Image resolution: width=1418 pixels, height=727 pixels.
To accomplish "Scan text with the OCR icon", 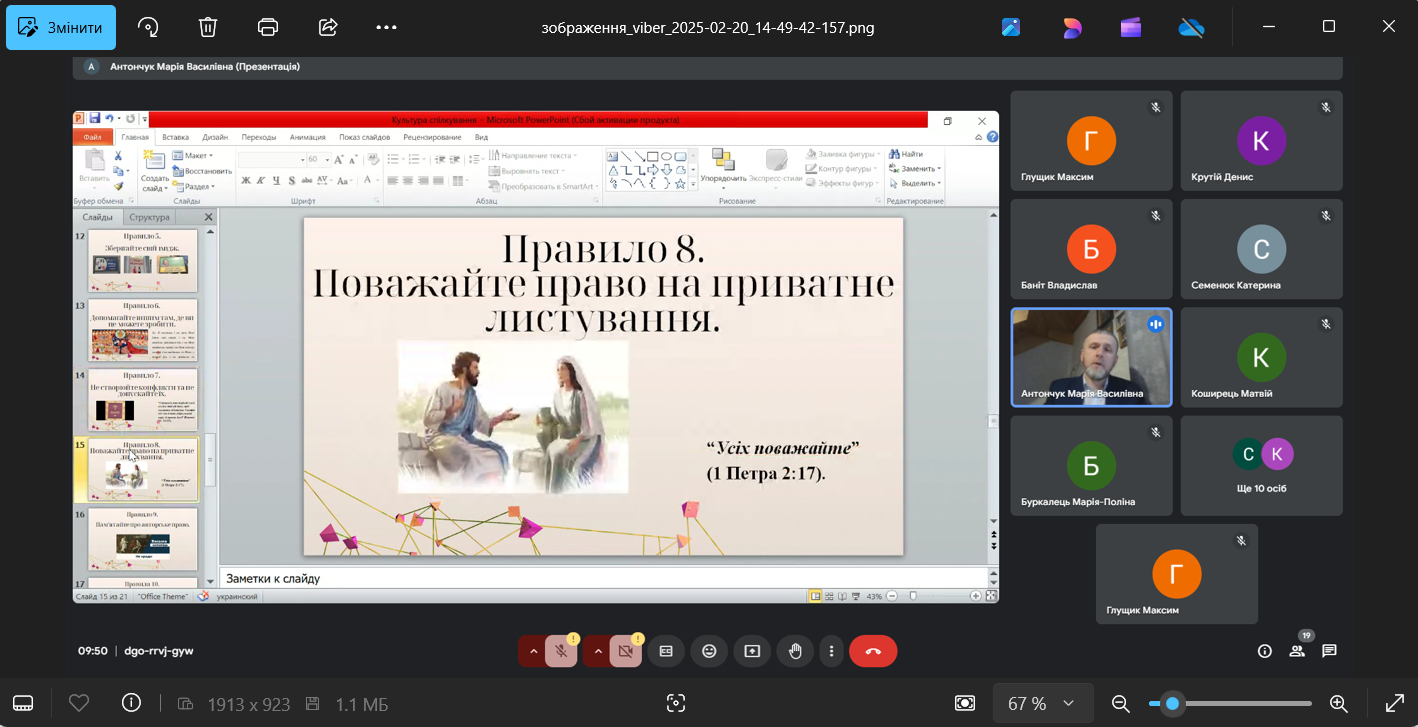I will 676,703.
